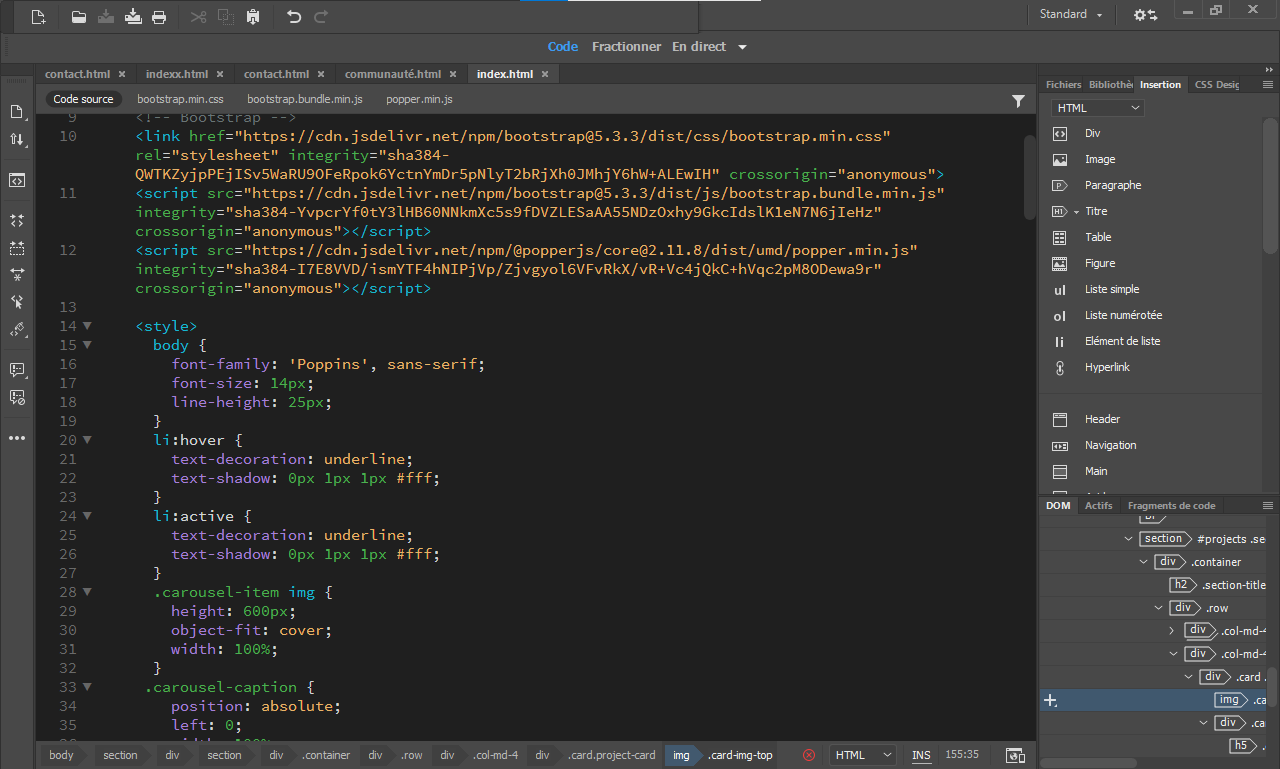Select the Apply Comment icon in coding toolbar
This screenshot has height=769, width=1280.
click(16, 370)
